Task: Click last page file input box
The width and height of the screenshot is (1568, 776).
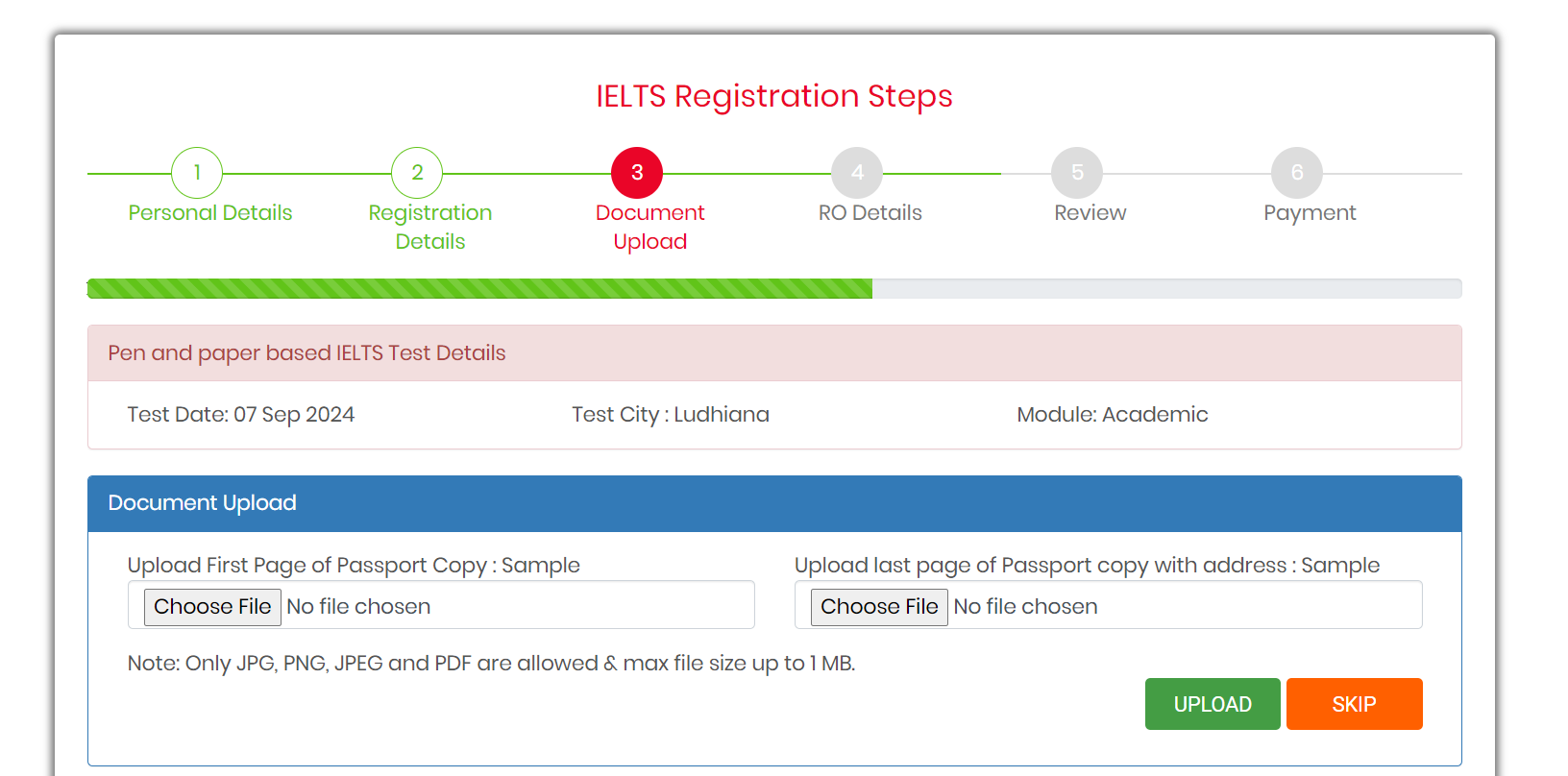Action: [1109, 605]
